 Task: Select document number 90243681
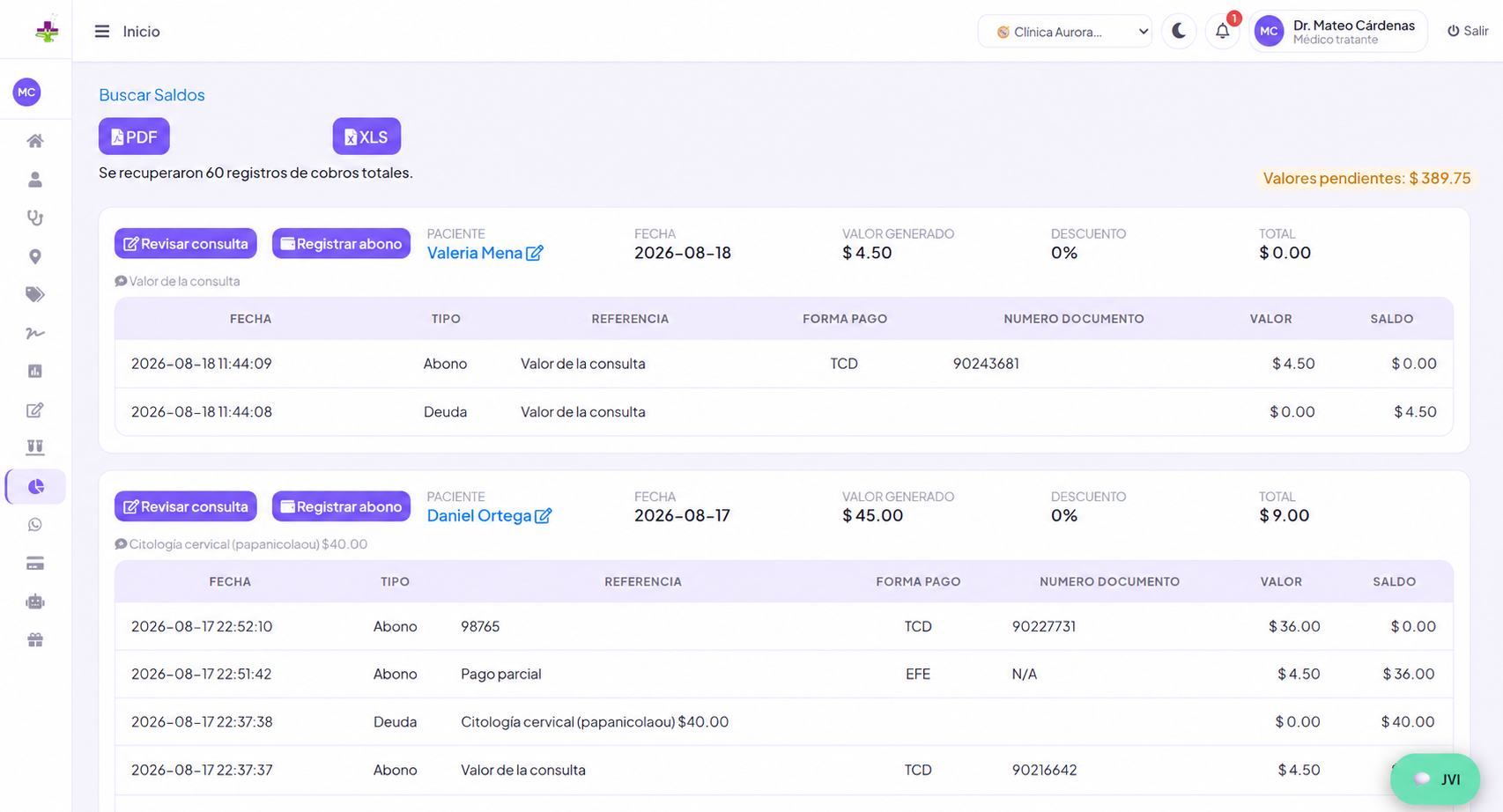point(986,364)
